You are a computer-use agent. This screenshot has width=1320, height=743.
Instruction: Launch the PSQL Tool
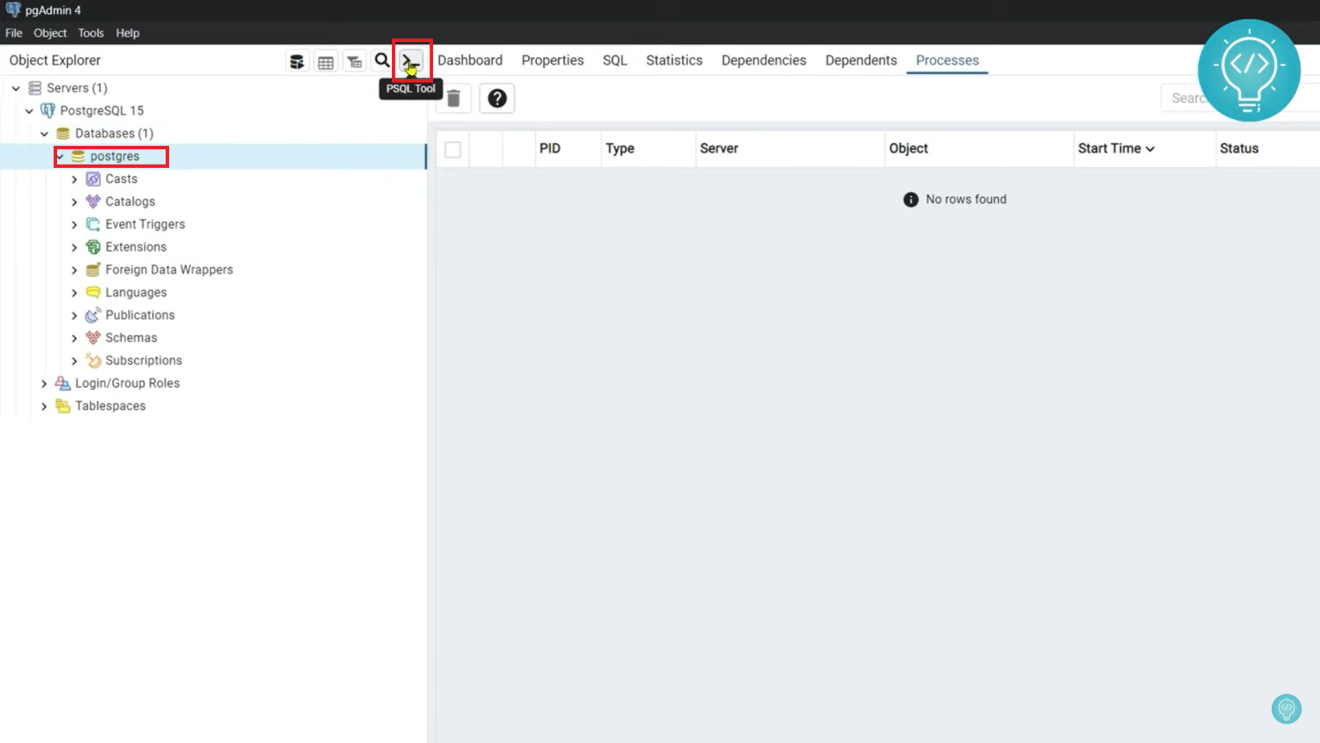[x=410, y=60]
